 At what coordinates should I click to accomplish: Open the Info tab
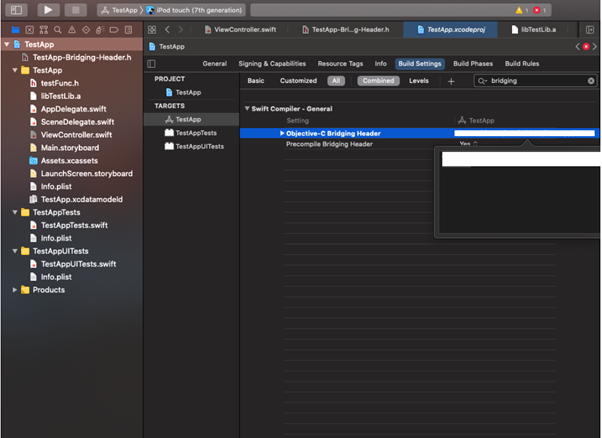tap(380, 64)
